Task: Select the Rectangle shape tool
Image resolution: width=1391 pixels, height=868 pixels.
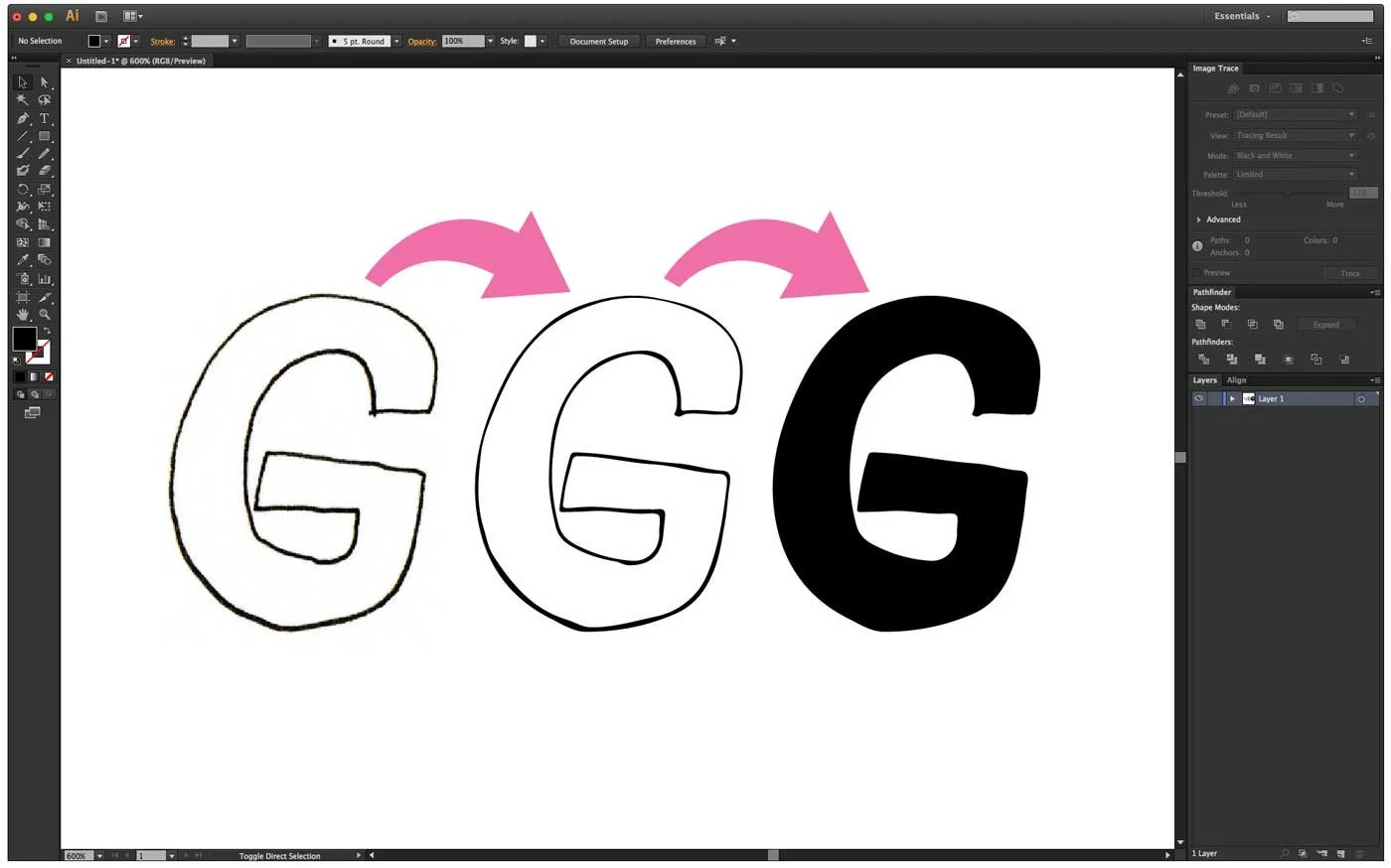Action: 45,135
